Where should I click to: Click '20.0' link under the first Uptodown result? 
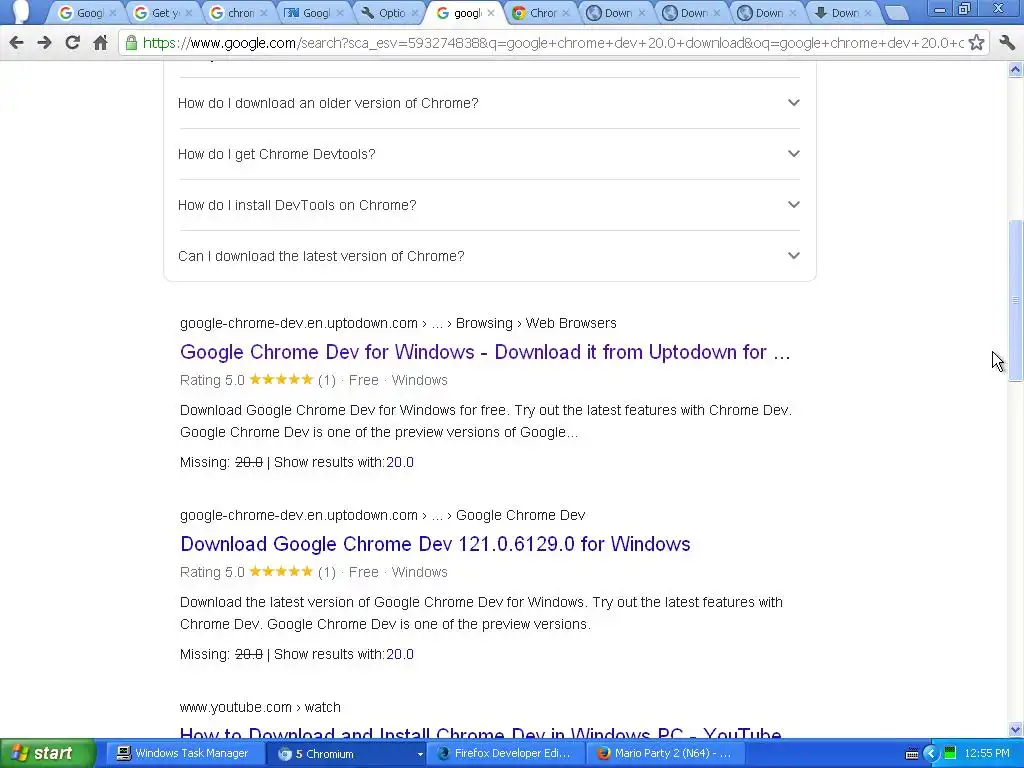[x=400, y=462]
